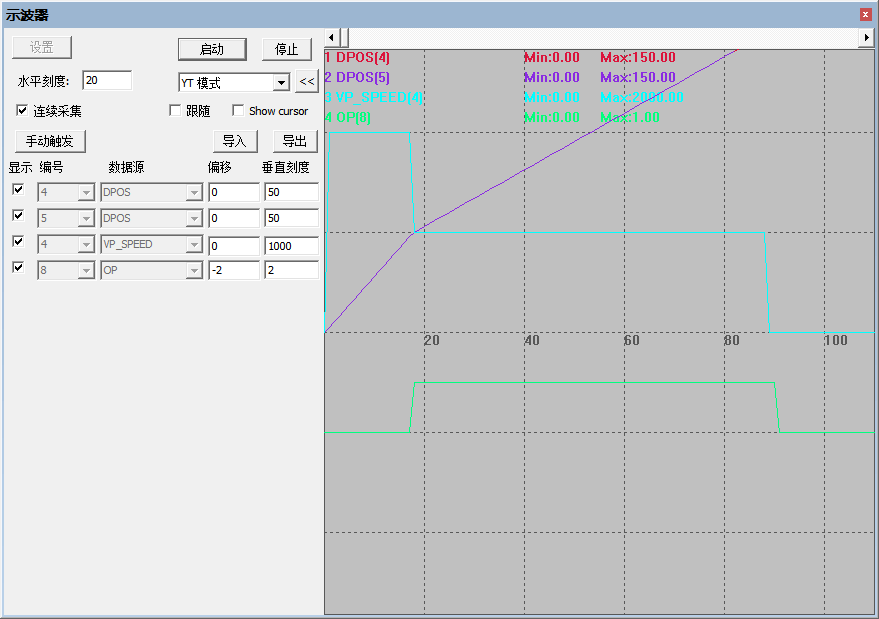
Task: Hide the OP channel display checkbox
Action: pyautogui.click(x=17, y=267)
